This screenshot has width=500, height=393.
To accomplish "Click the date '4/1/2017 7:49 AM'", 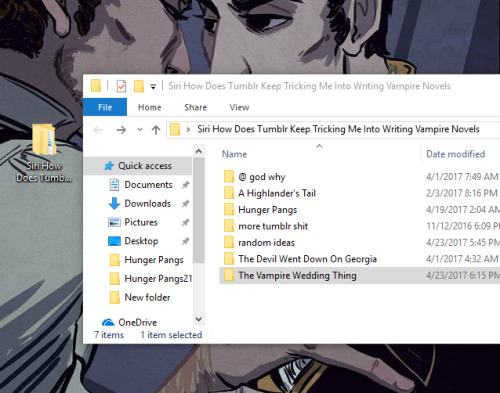I will click(462, 177).
